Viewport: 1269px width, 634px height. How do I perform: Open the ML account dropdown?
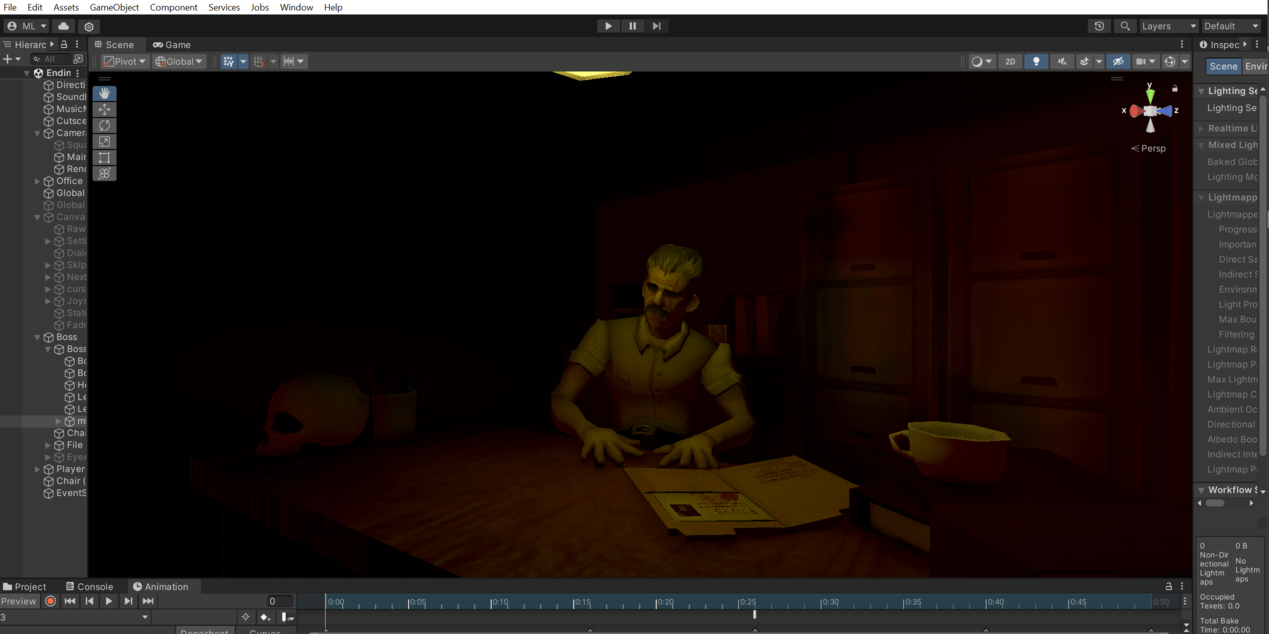tap(27, 26)
